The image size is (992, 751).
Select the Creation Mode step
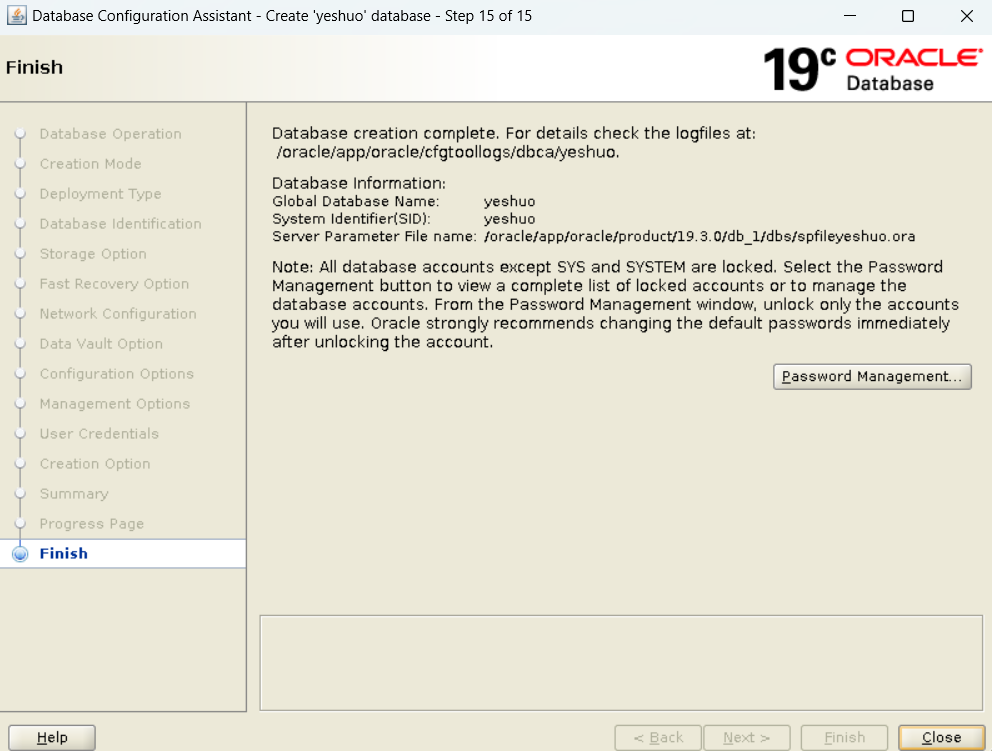[x=90, y=164]
